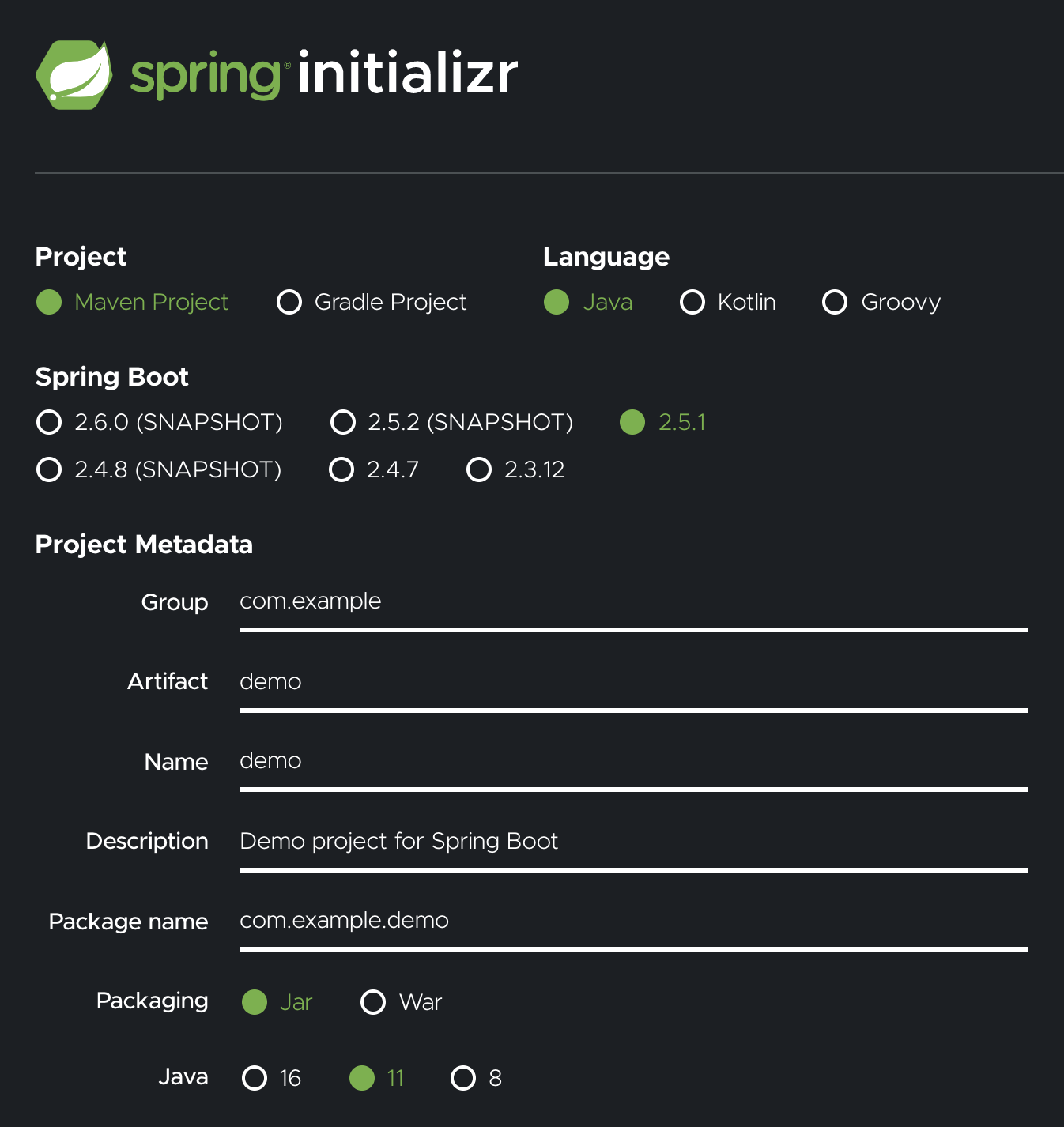The image size is (1064, 1127).
Task: Choose Spring Boot 2.5.2 (SNAPSHOT)
Action: pos(343,422)
